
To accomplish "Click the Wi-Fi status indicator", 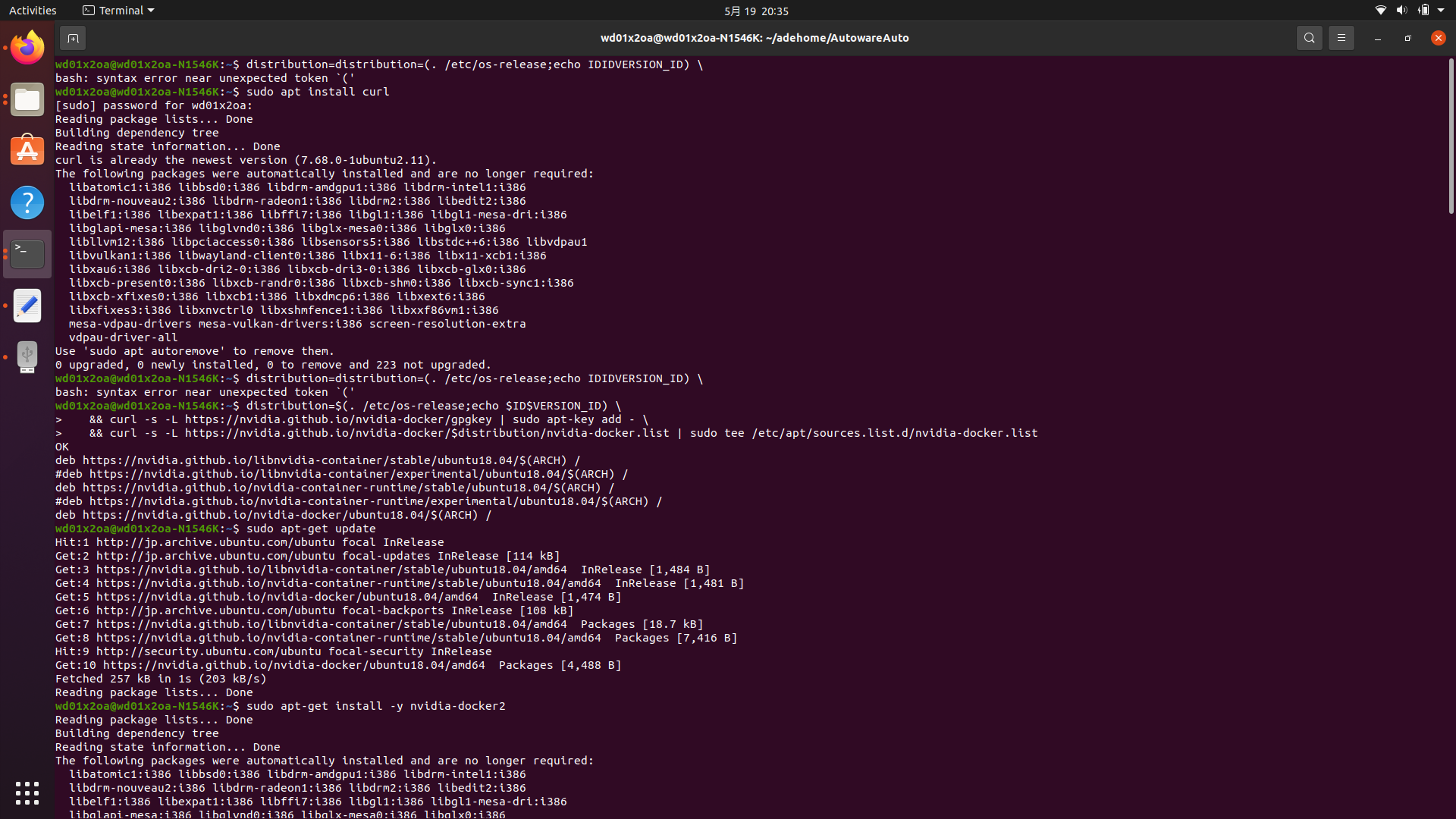I will [1379, 11].
